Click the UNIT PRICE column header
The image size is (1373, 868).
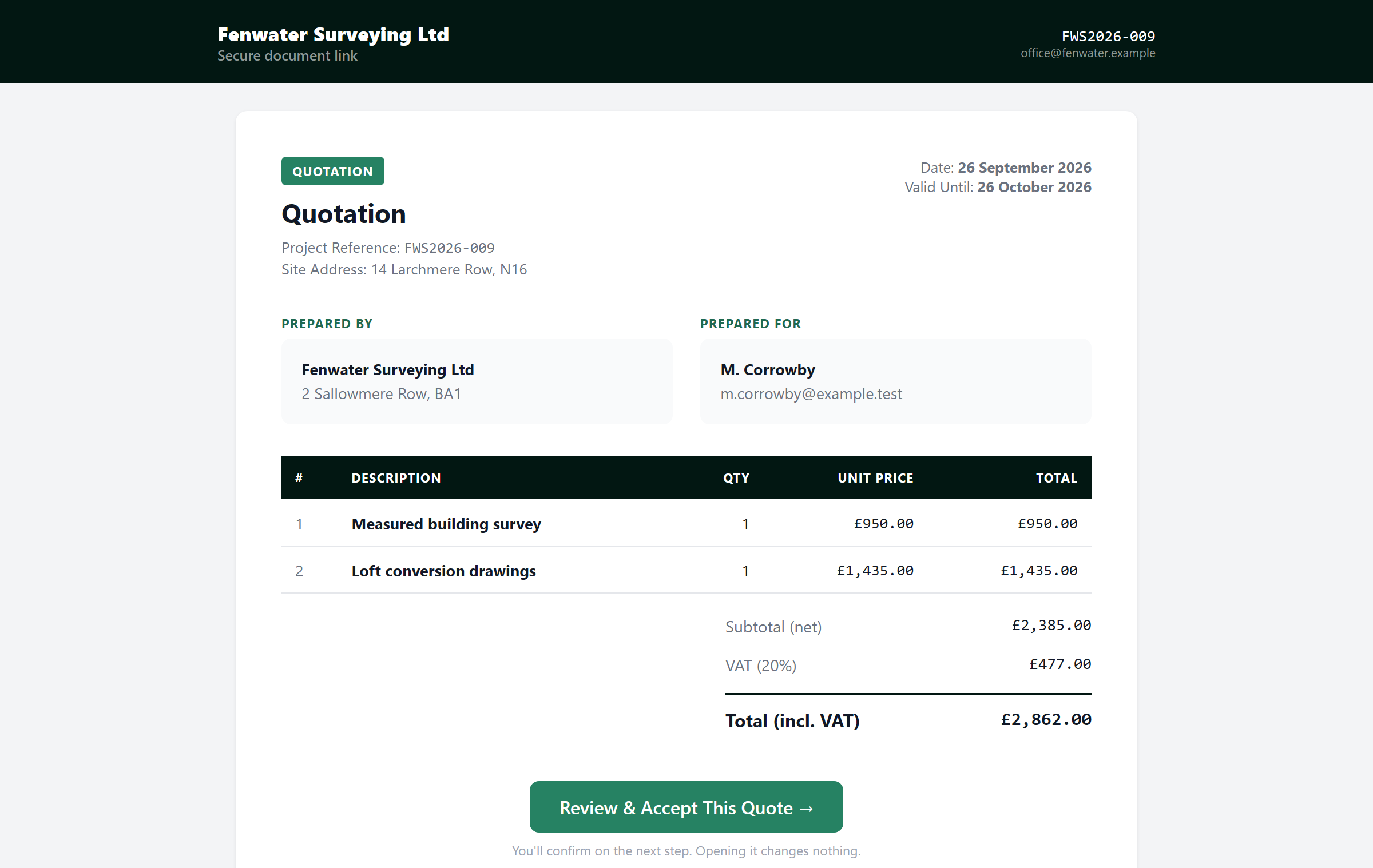pyautogui.click(x=875, y=478)
